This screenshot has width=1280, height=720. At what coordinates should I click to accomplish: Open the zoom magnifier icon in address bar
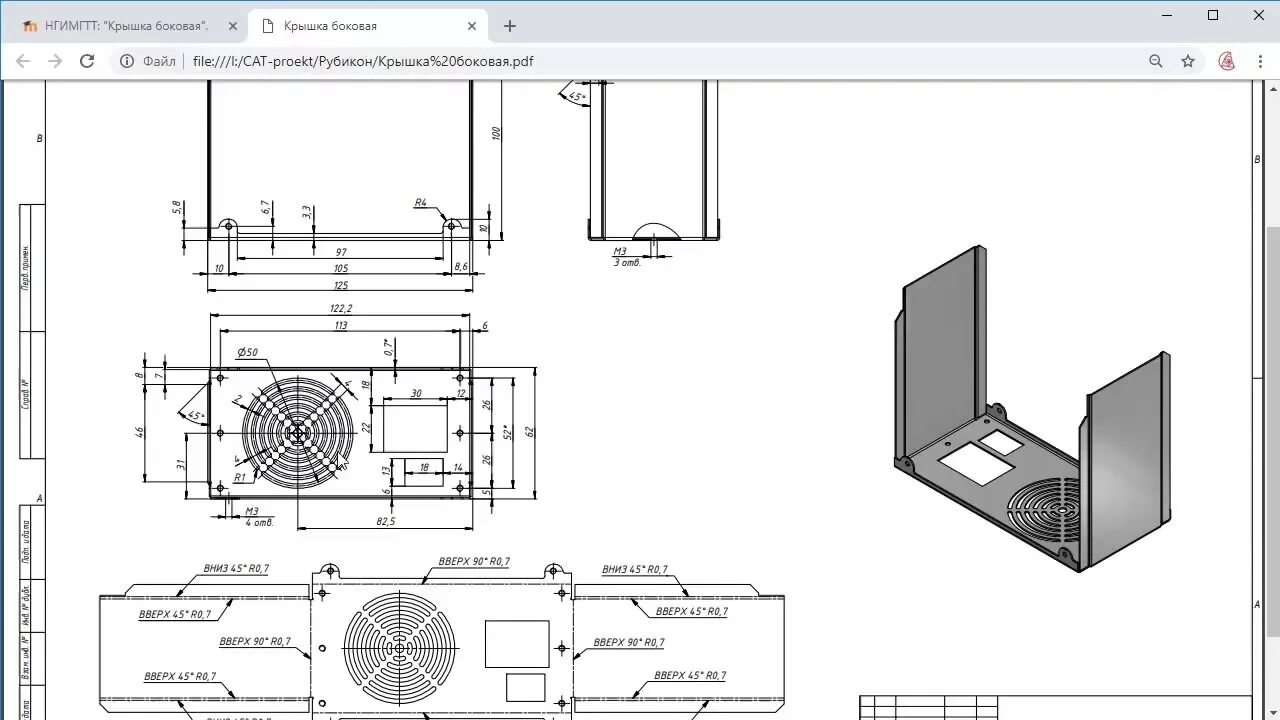(1156, 61)
